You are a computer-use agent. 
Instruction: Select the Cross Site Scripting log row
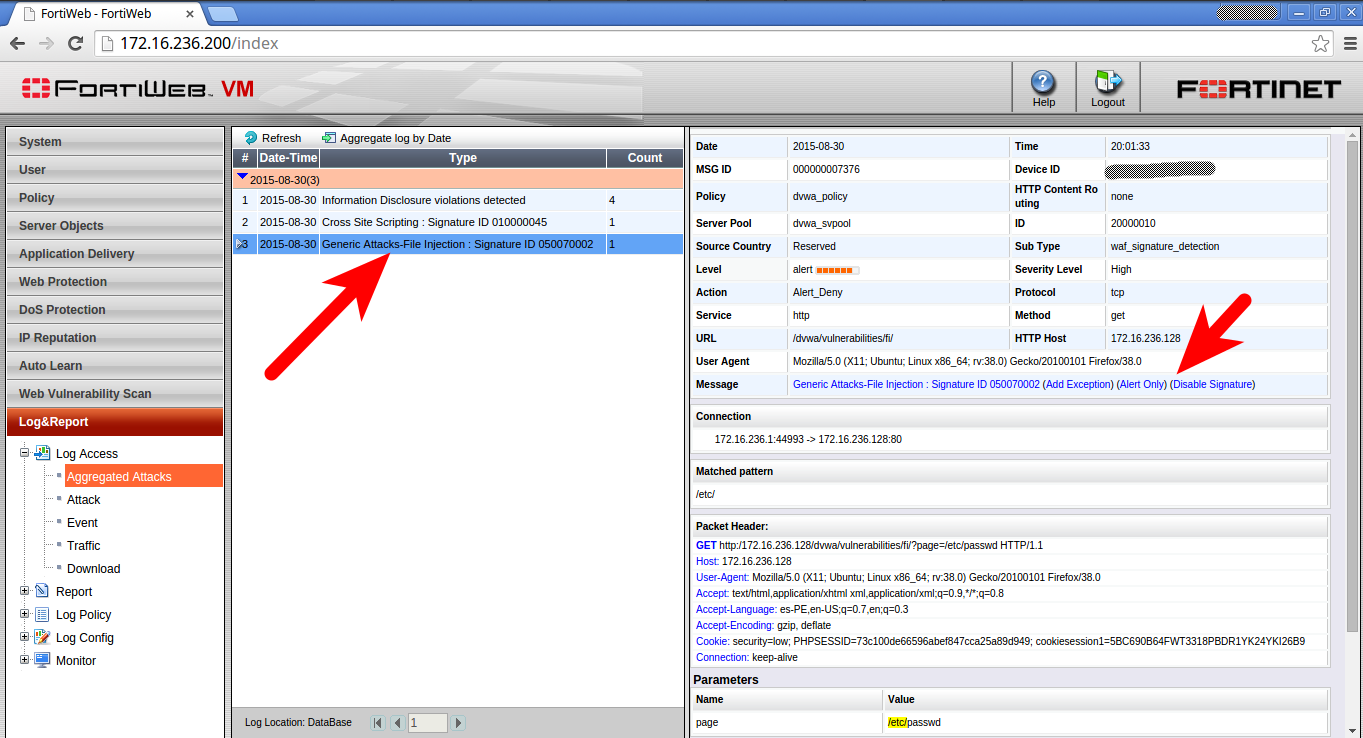click(x=434, y=222)
